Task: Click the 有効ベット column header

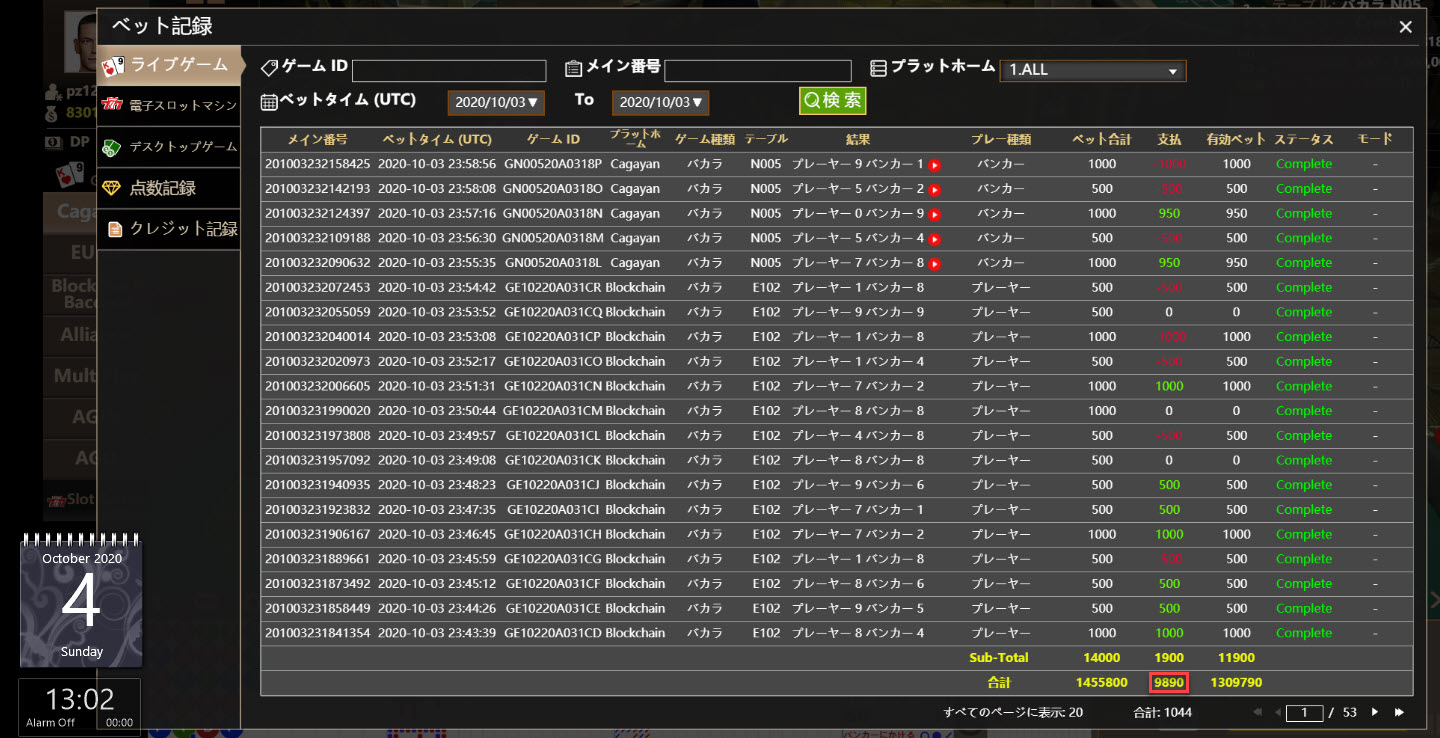Action: coord(1236,140)
